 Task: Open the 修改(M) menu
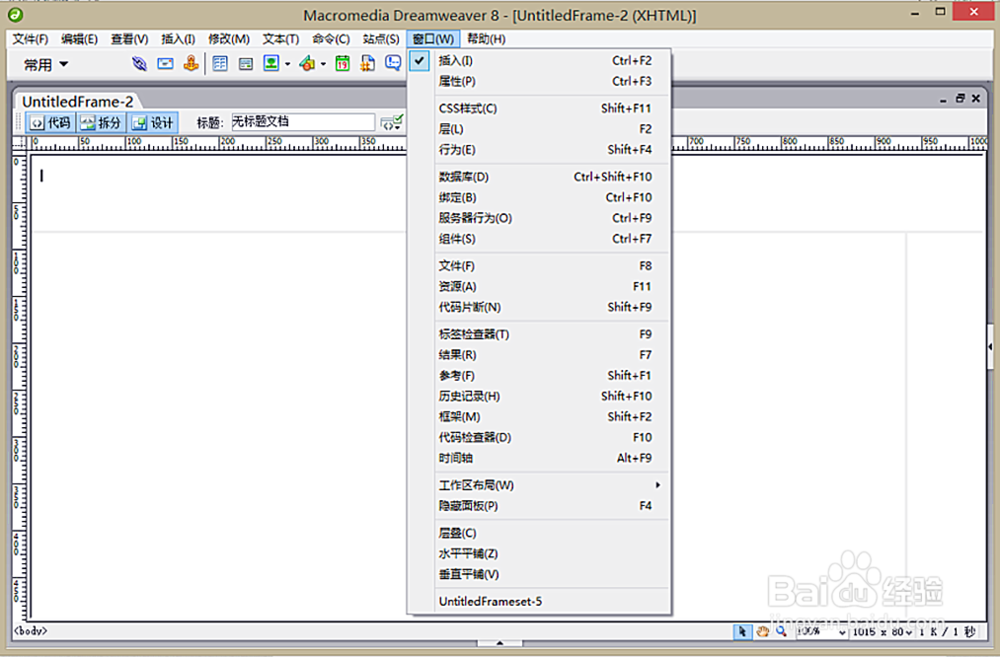[228, 39]
